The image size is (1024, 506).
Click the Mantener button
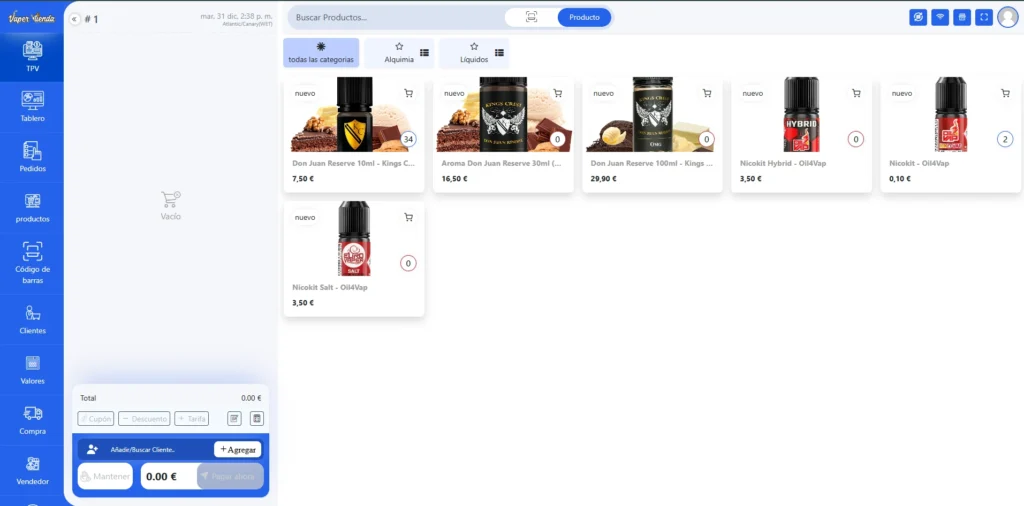tap(105, 477)
